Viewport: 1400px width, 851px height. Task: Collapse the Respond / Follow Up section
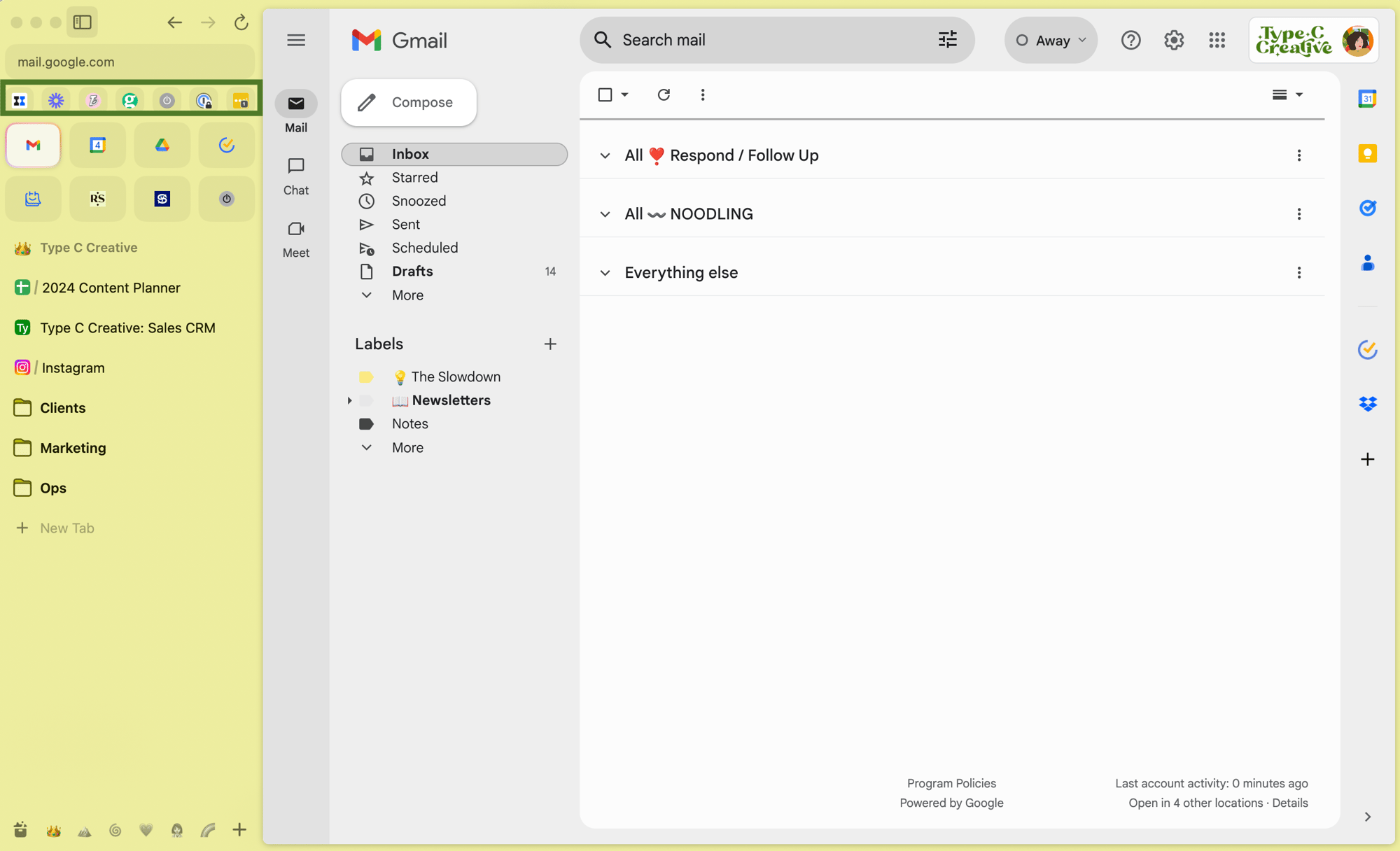605,155
